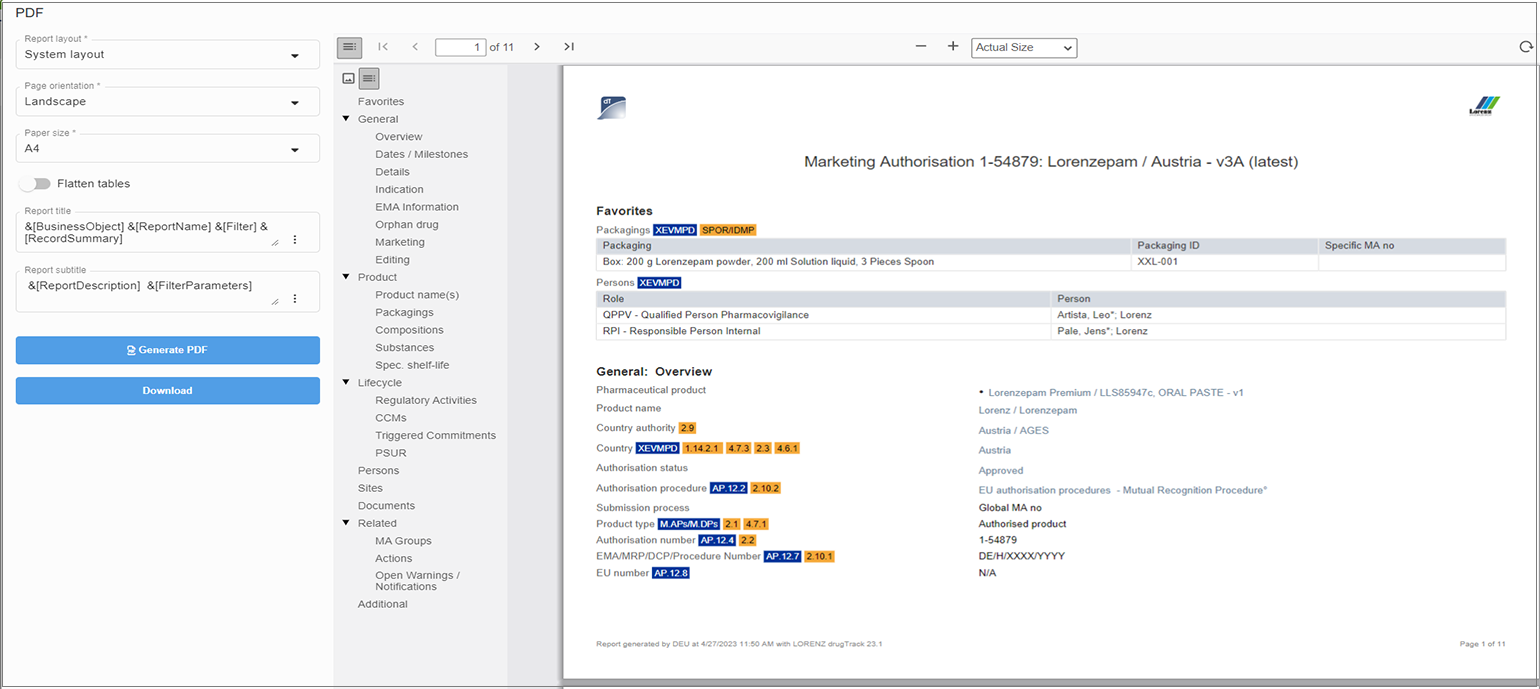Image resolution: width=1540 pixels, height=689 pixels.
Task: Select Packagings outline item
Action: pos(404,312)
